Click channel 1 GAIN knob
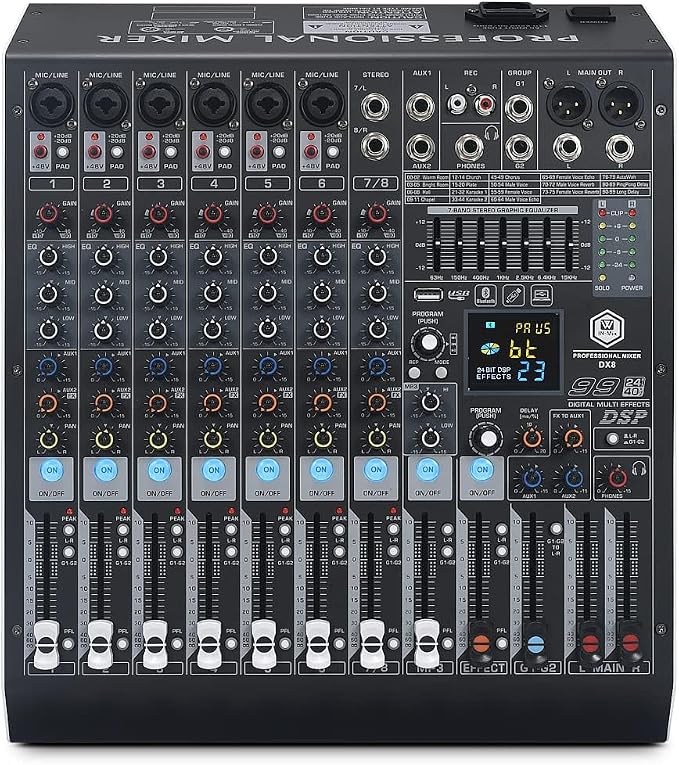Viewport: 679px width, 765px height. 48,214
